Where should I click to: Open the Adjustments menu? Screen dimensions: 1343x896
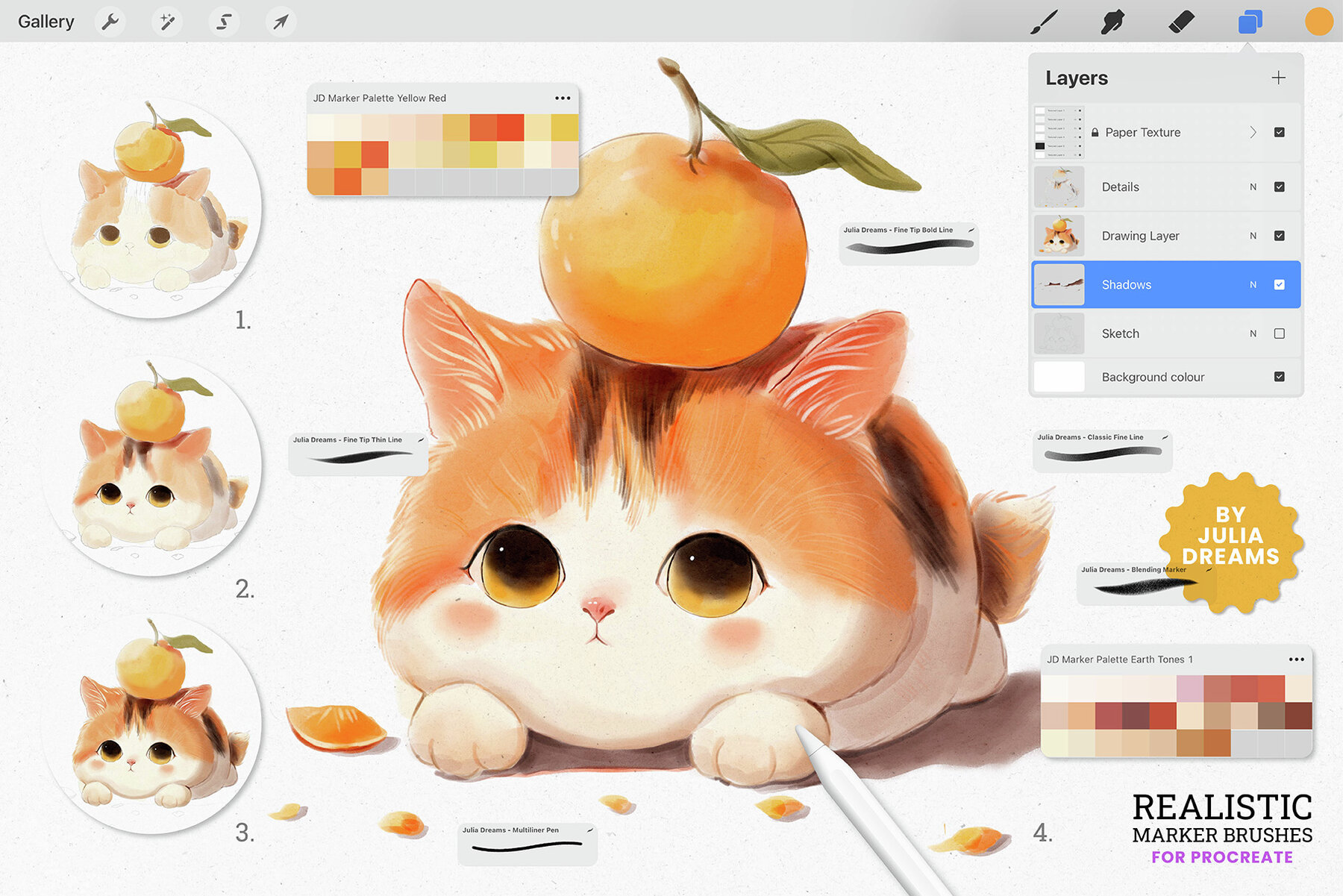(x=166, y=21)
